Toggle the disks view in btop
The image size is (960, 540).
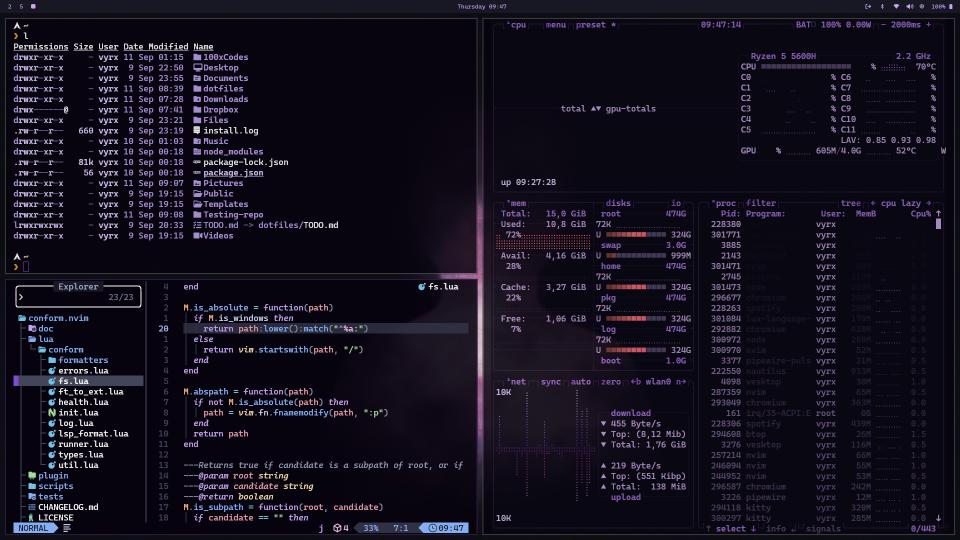(x=618, y=203)
